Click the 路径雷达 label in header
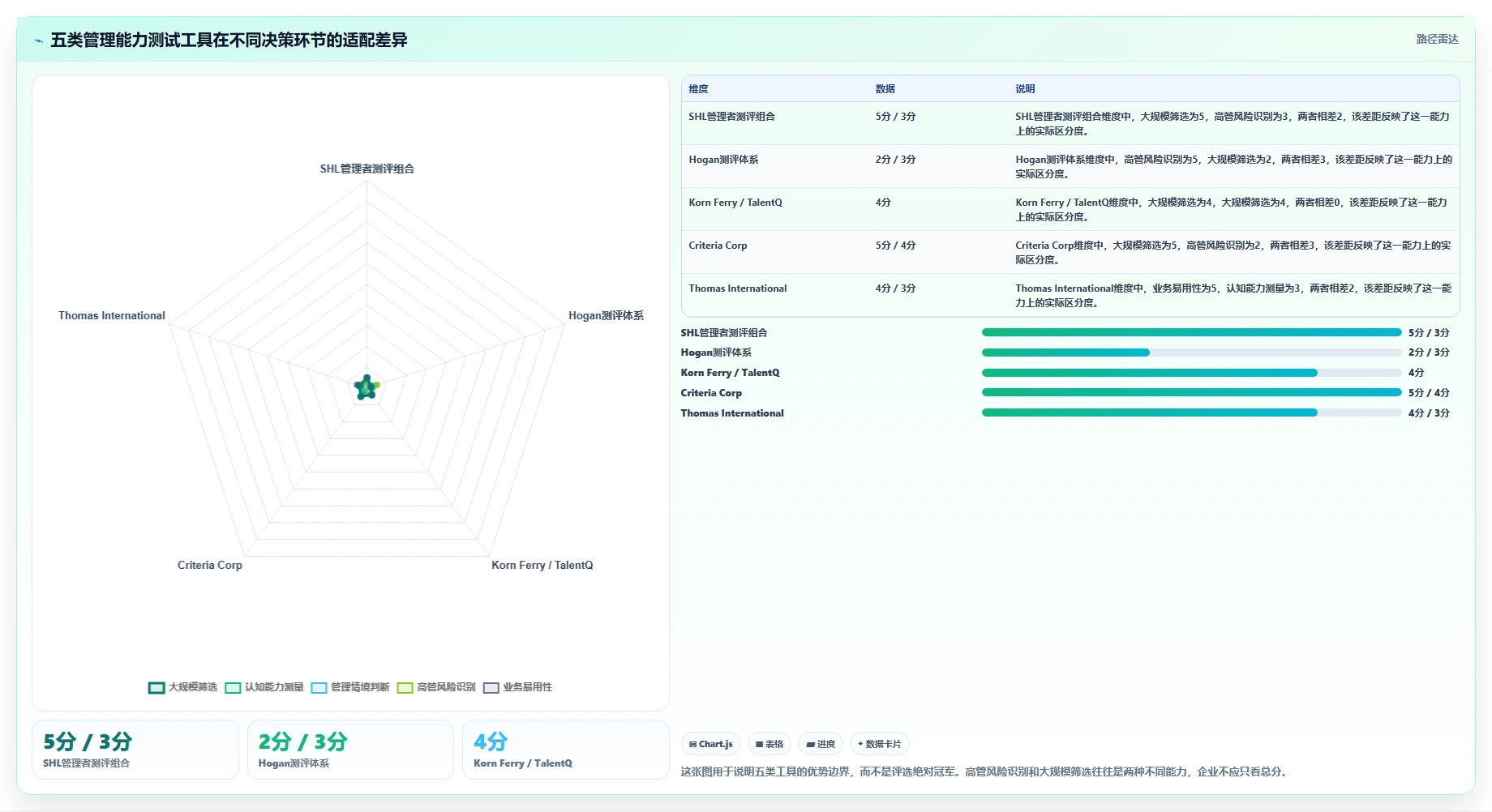 pos(1437,39)
